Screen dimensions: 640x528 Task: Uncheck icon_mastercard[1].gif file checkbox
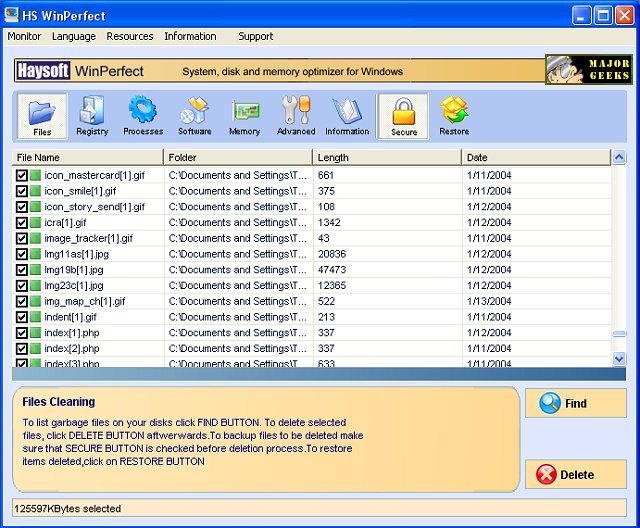pos(22,175)
